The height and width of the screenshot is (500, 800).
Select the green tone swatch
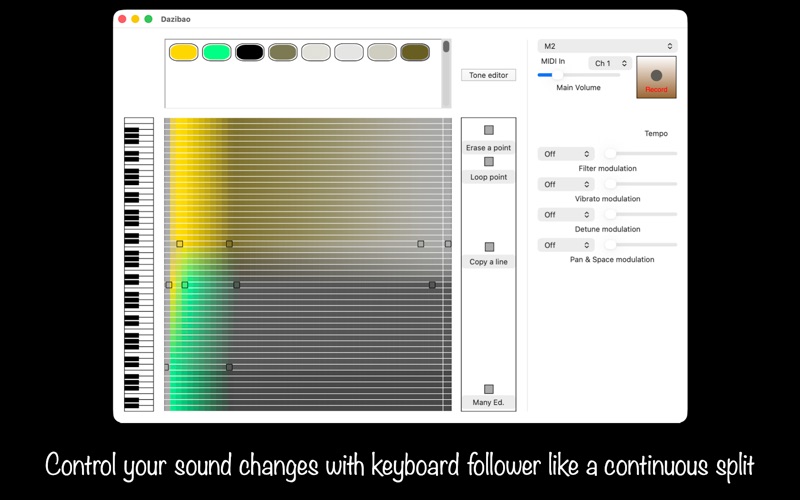pyautogui.click(x=217, y=52)
